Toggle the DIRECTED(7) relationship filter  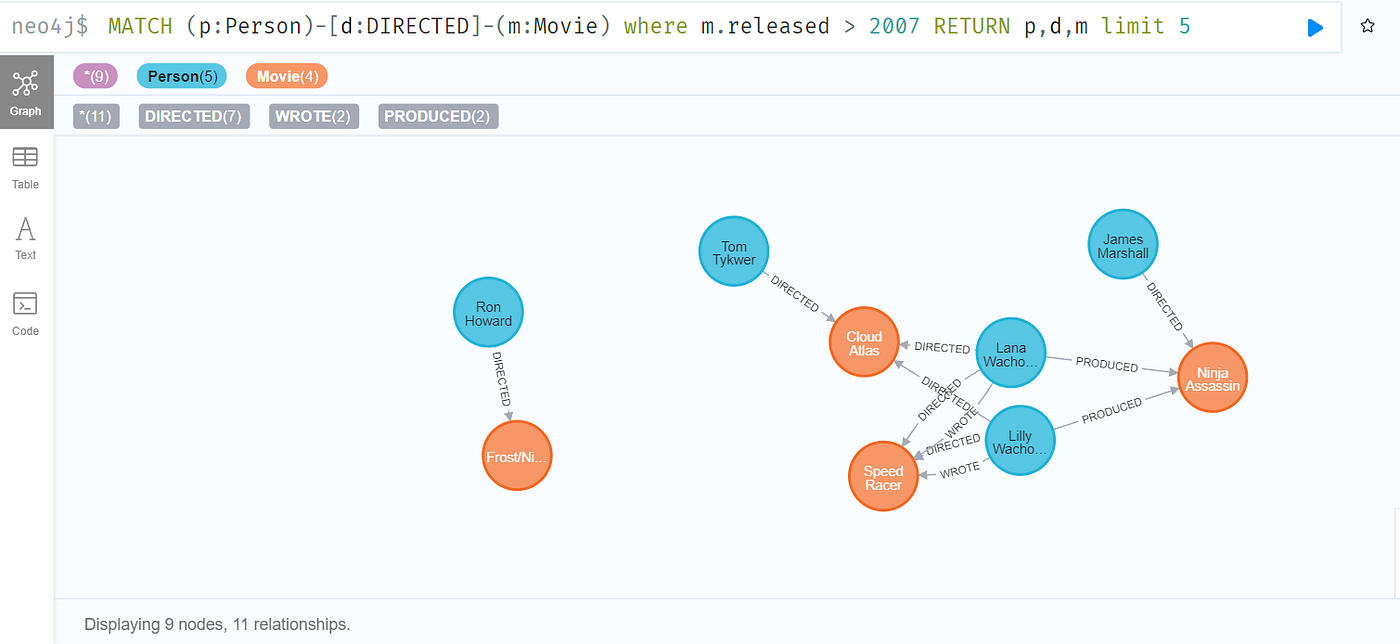pos(193,115)
